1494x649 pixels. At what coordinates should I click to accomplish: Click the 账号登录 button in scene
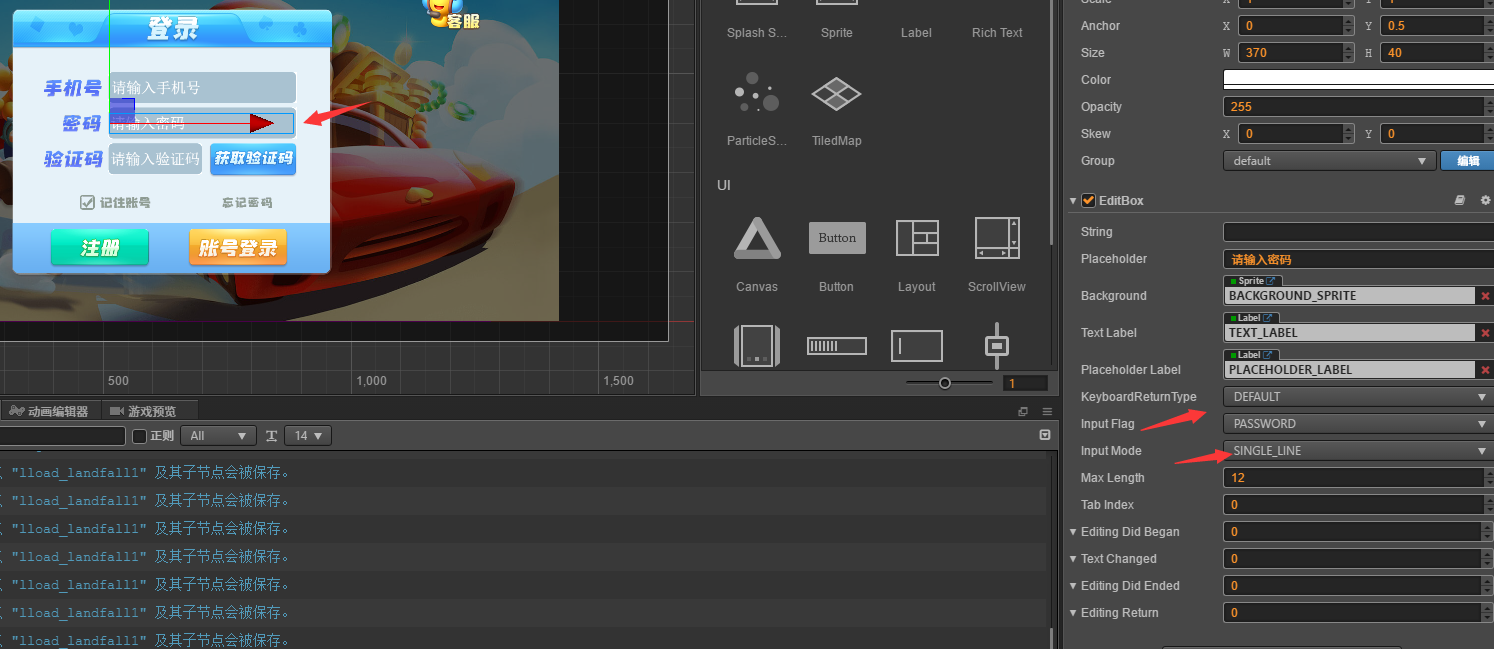coord(238,248)
